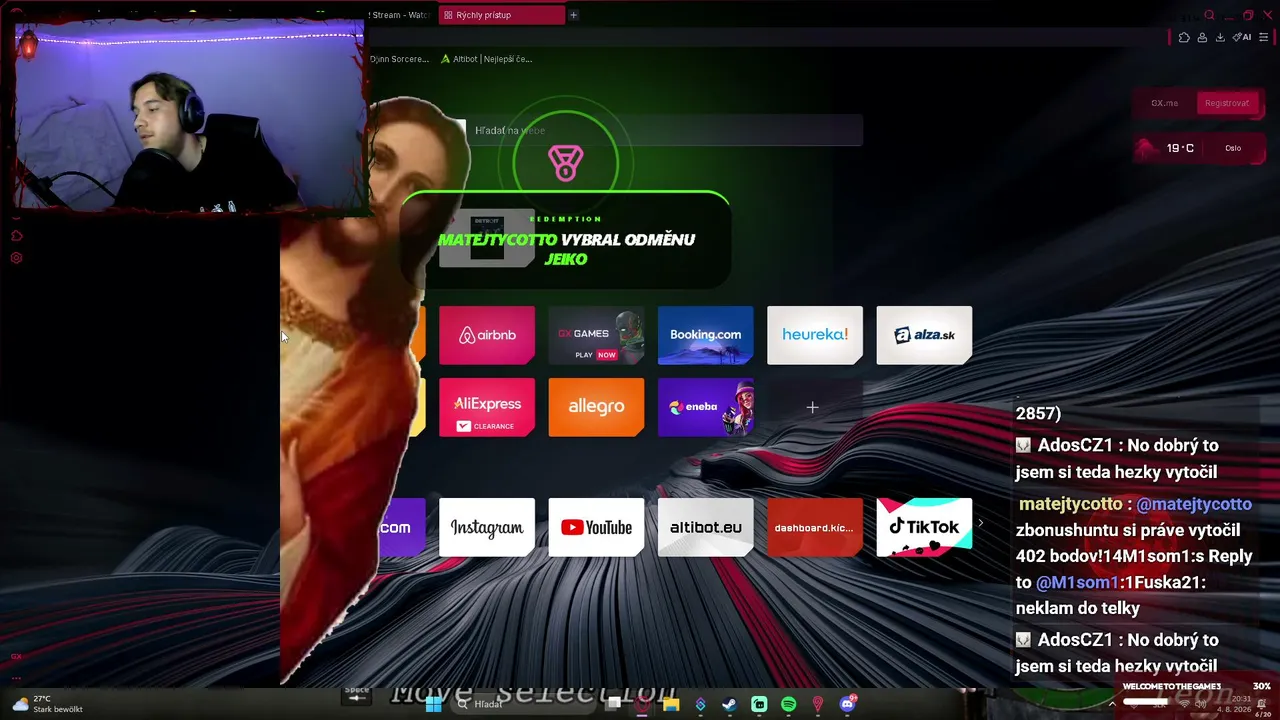
Task: Select the Oslo weather location
Action: (1233, 148)
